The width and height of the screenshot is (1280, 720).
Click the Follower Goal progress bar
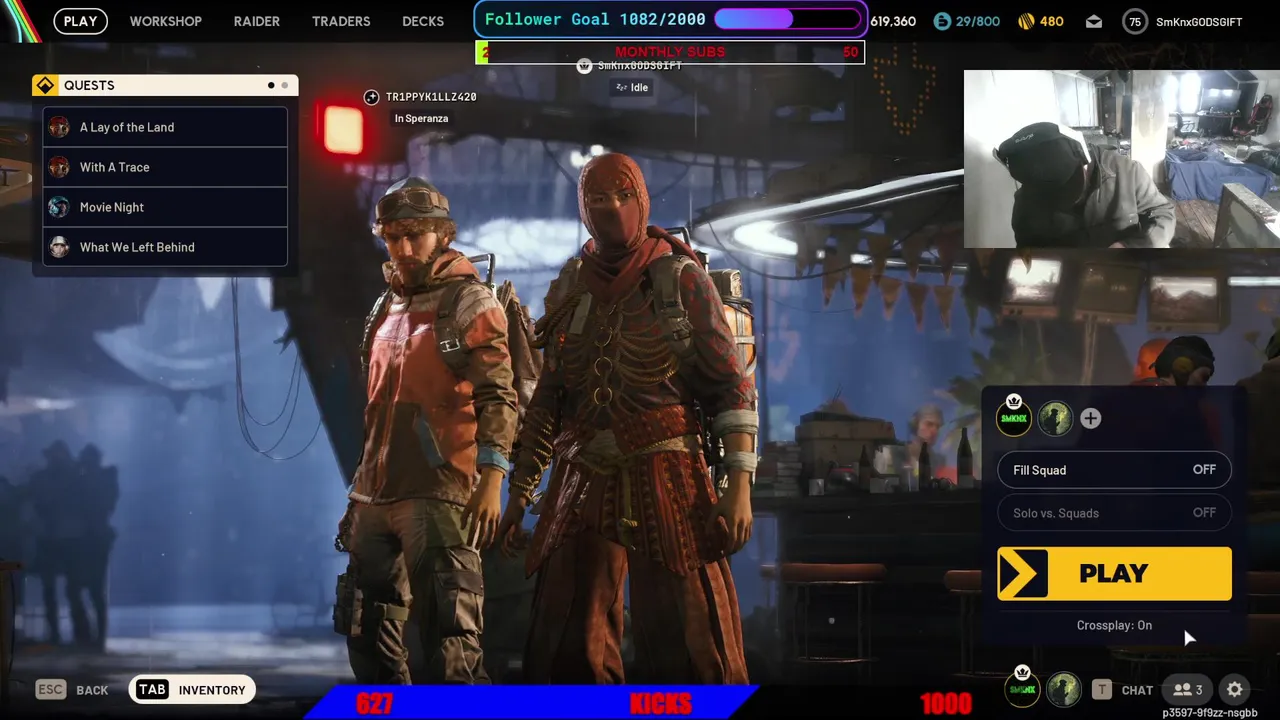(789, 19)
